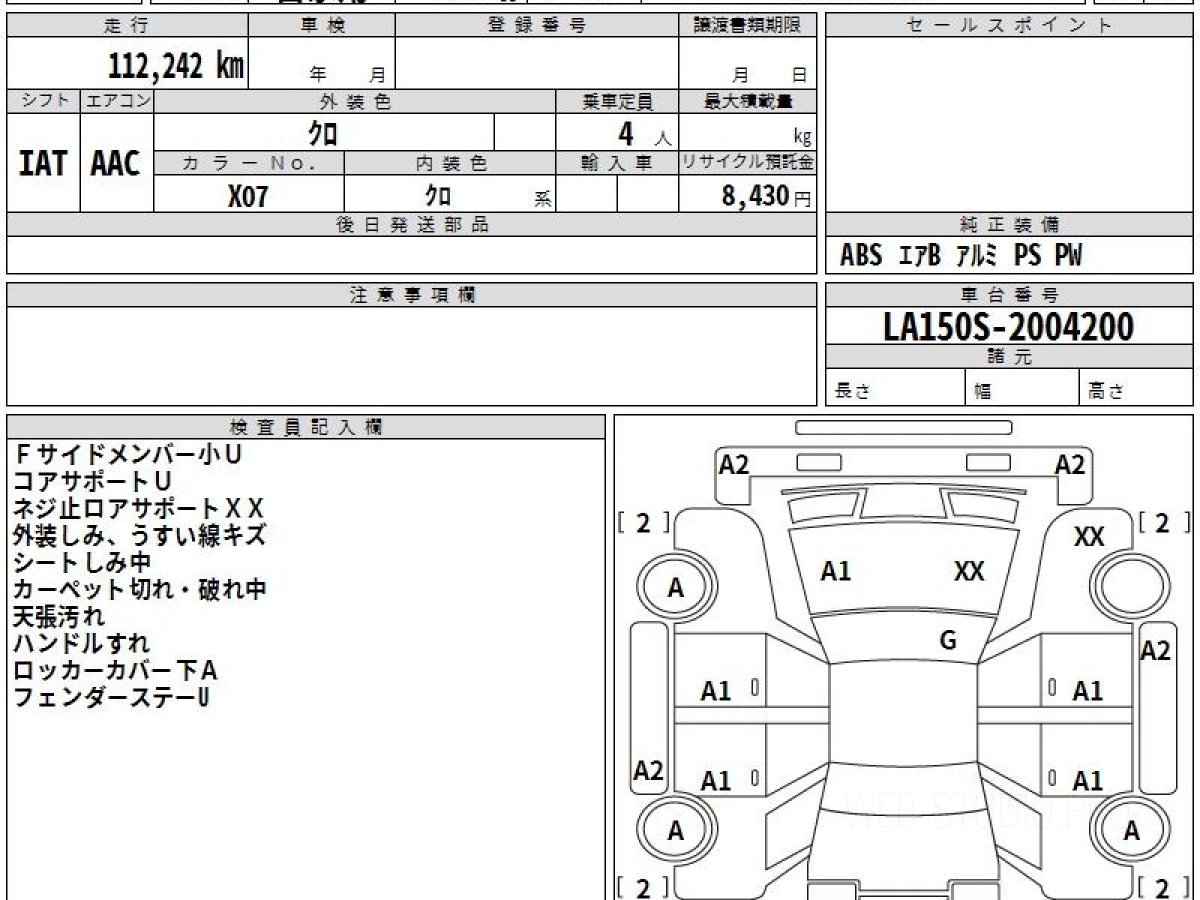Select the 走行 column header

(127, 26)
